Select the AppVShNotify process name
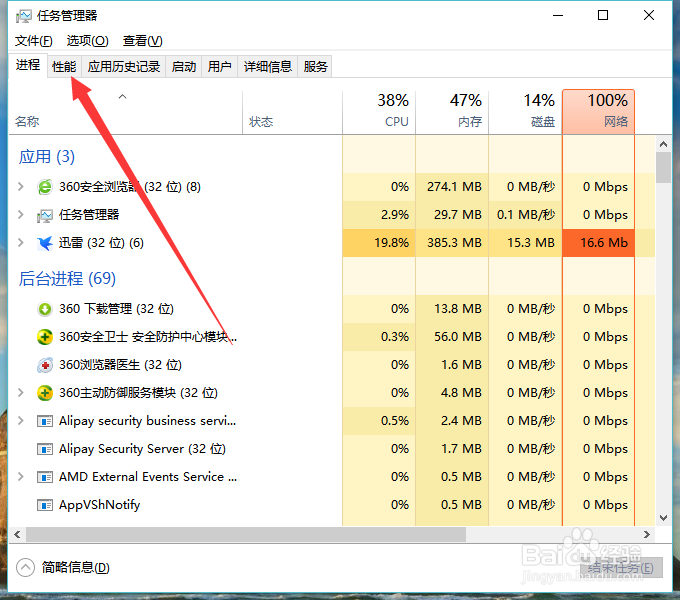Viewport: 680px width, 600px height. 100,505
